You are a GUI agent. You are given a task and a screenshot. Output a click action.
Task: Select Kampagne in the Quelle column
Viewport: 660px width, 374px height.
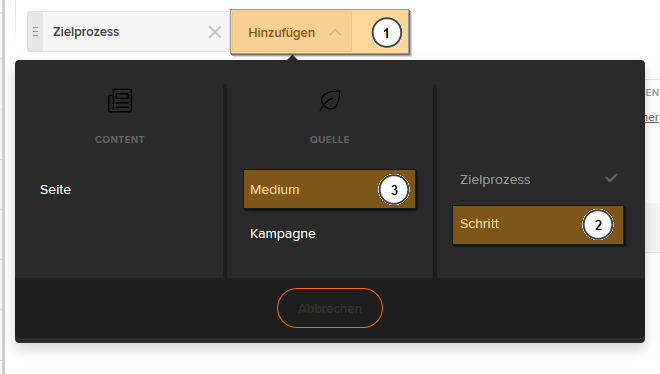tap(283, 233)
